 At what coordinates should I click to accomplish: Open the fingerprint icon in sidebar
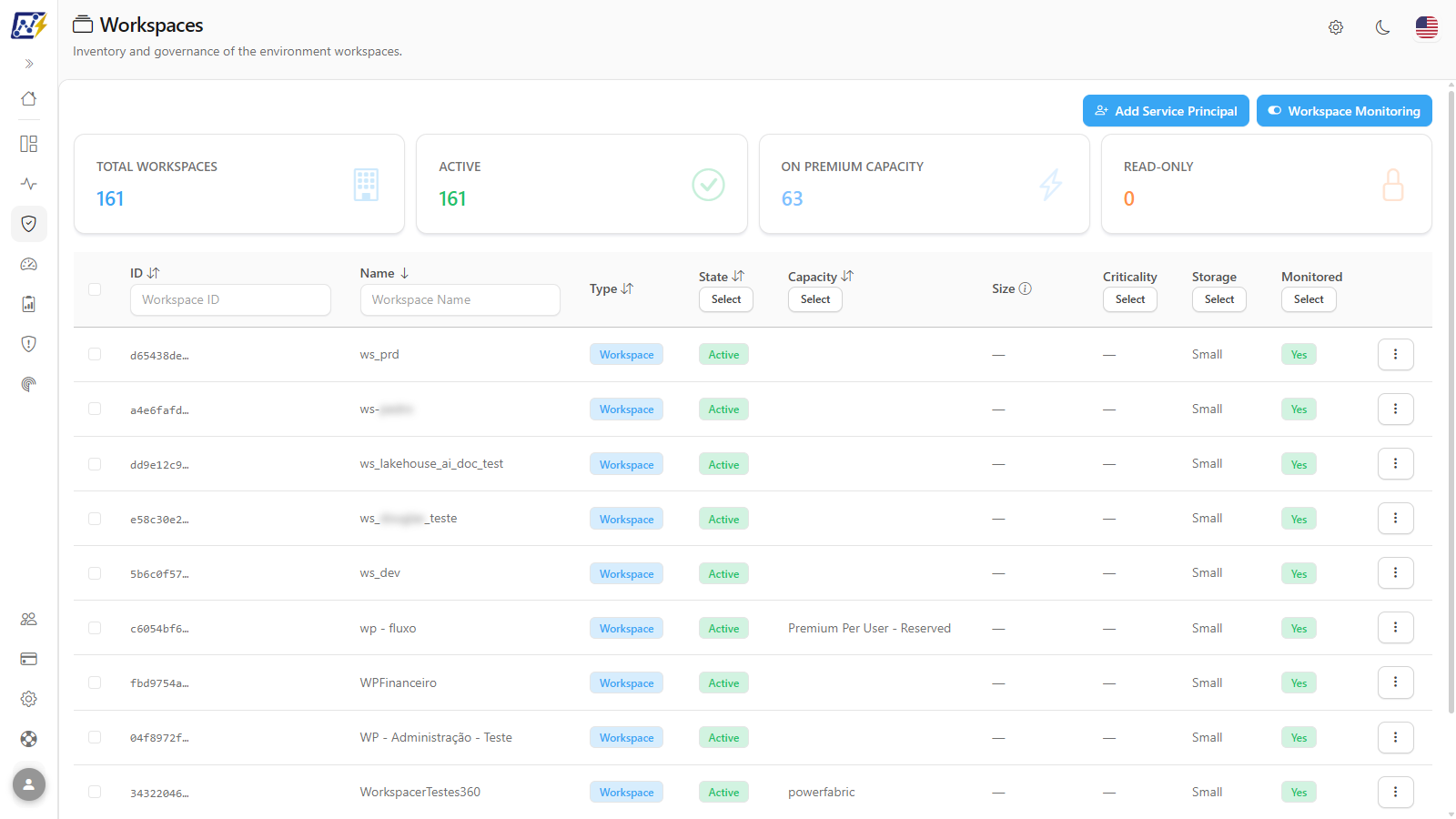29,384
